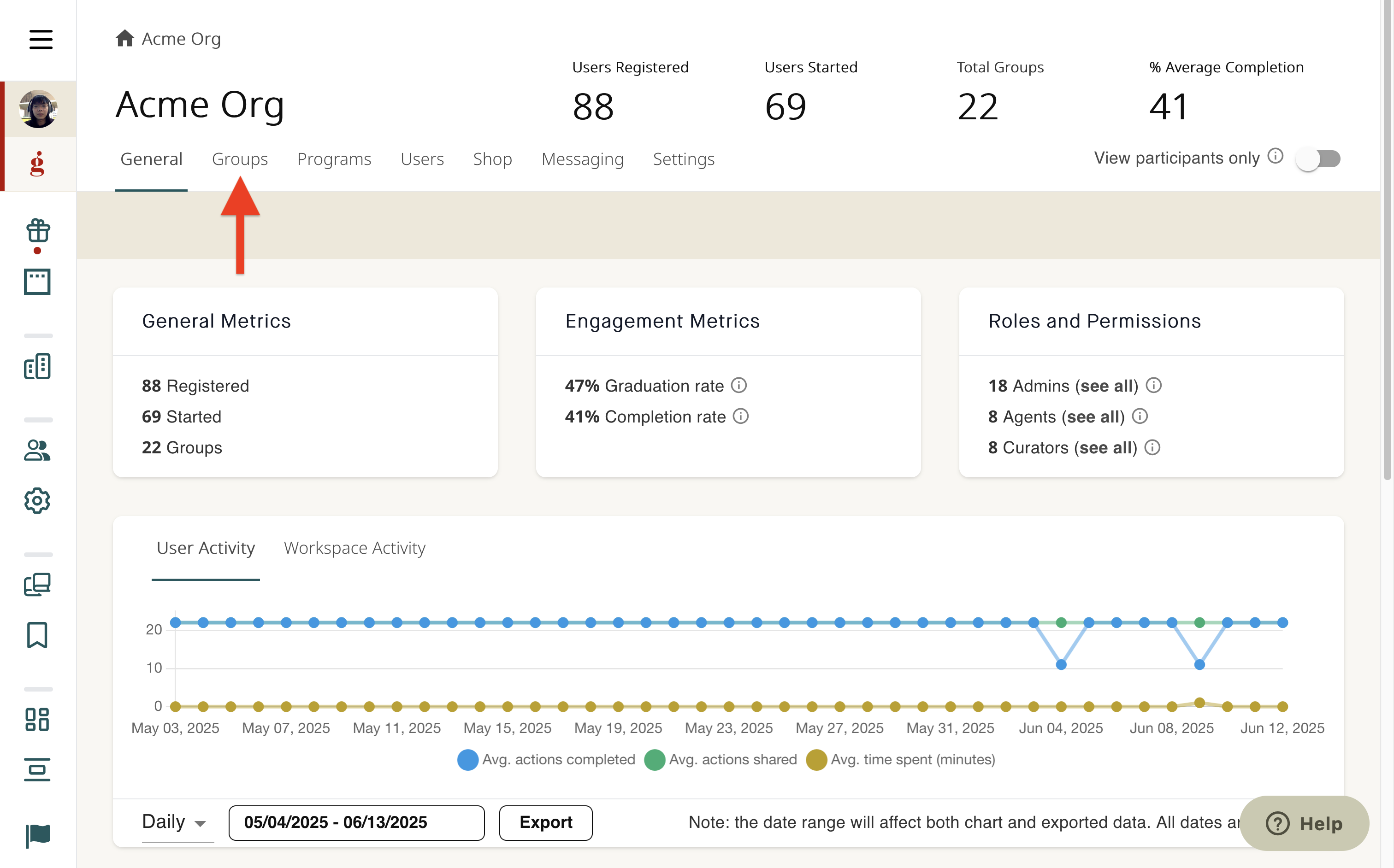Click the page vertical scrollbar
The width and height of the screenshot is (1394, 868).
(1387, 241)
